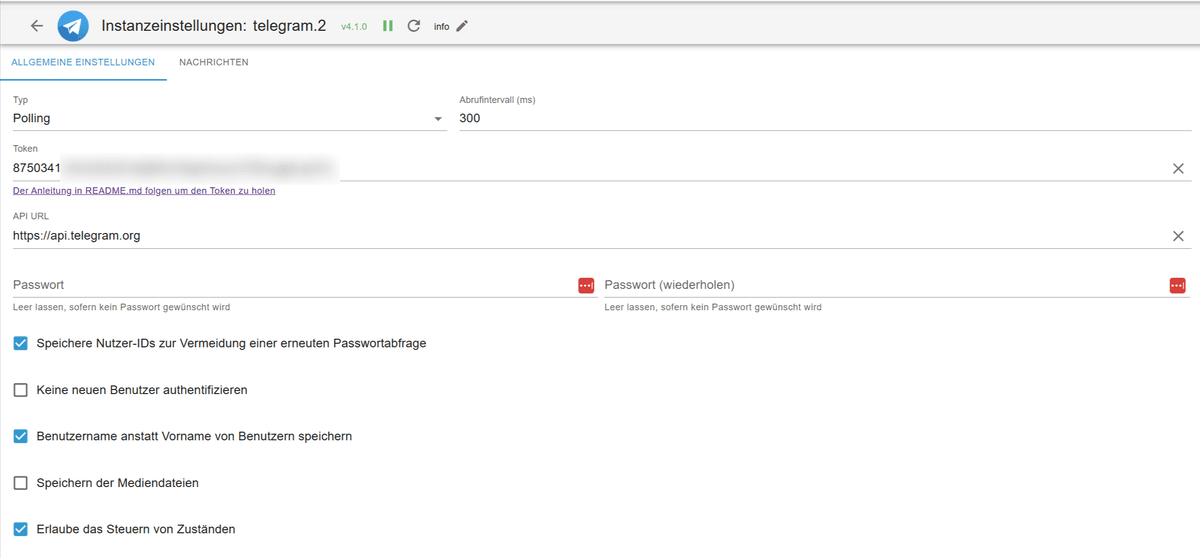Enable Keine neuen Benutzer authentifizieren

21,390
